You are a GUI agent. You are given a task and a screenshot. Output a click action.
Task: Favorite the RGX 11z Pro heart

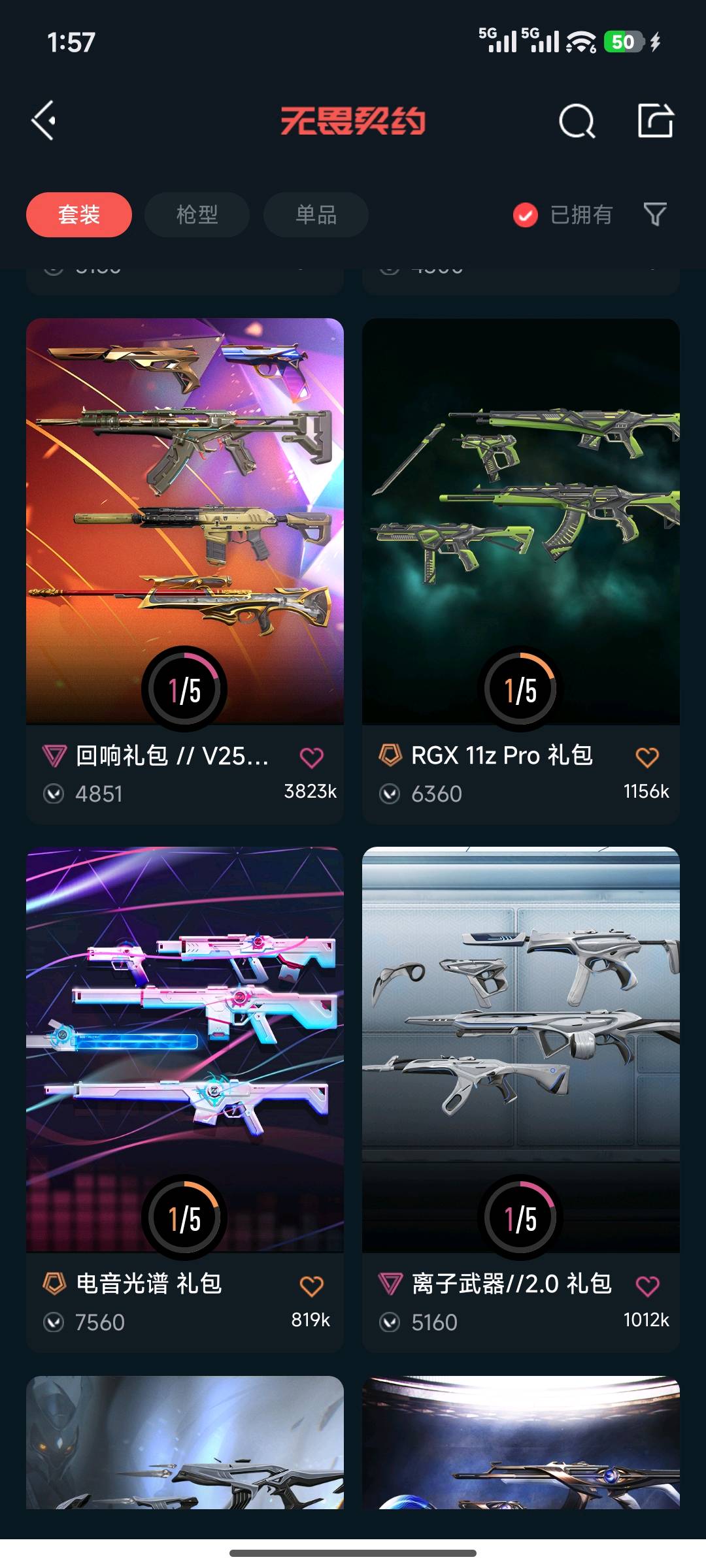(x=647, y=757)
